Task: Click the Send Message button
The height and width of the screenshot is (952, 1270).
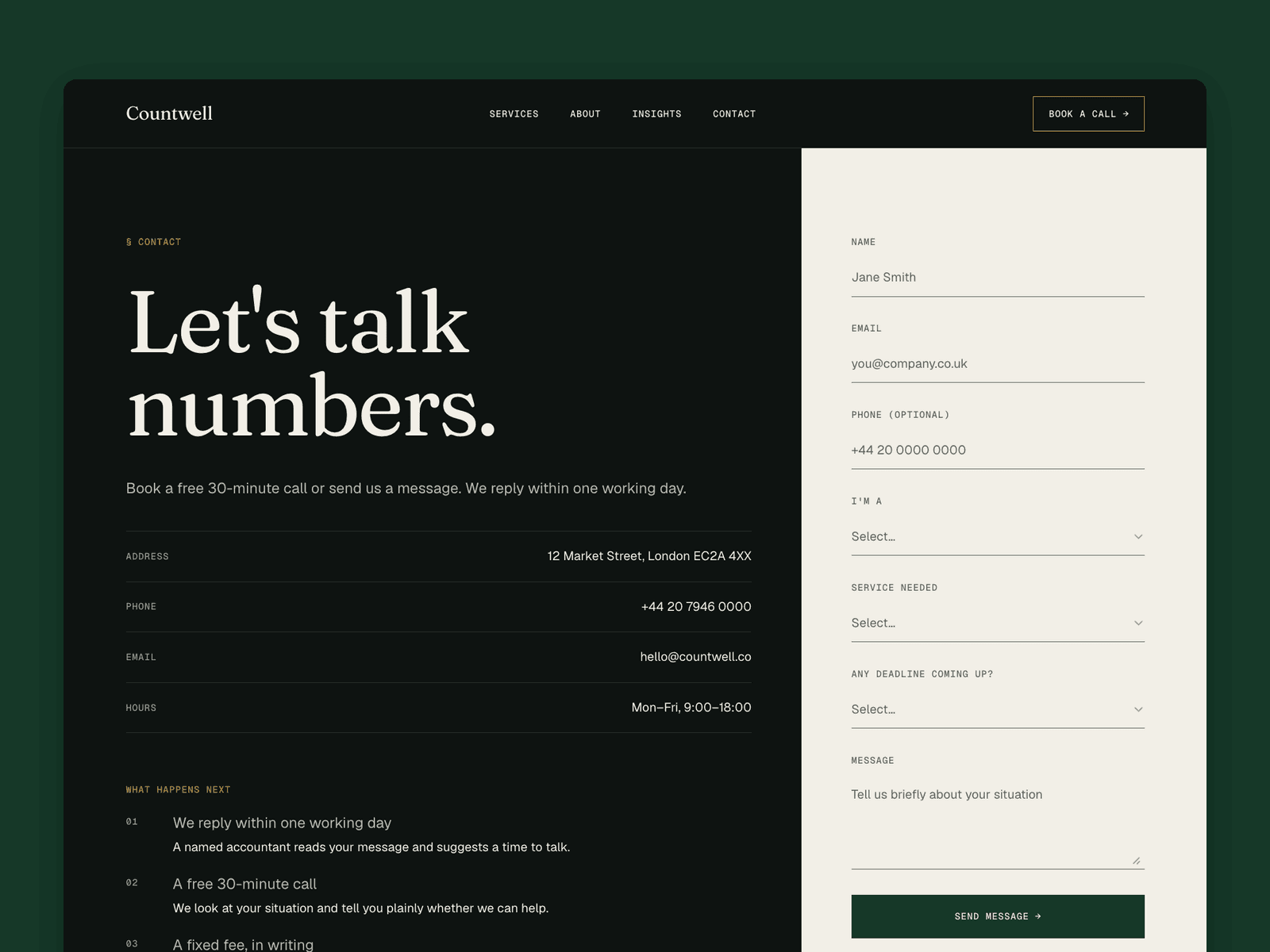Action: coord(998,916)
